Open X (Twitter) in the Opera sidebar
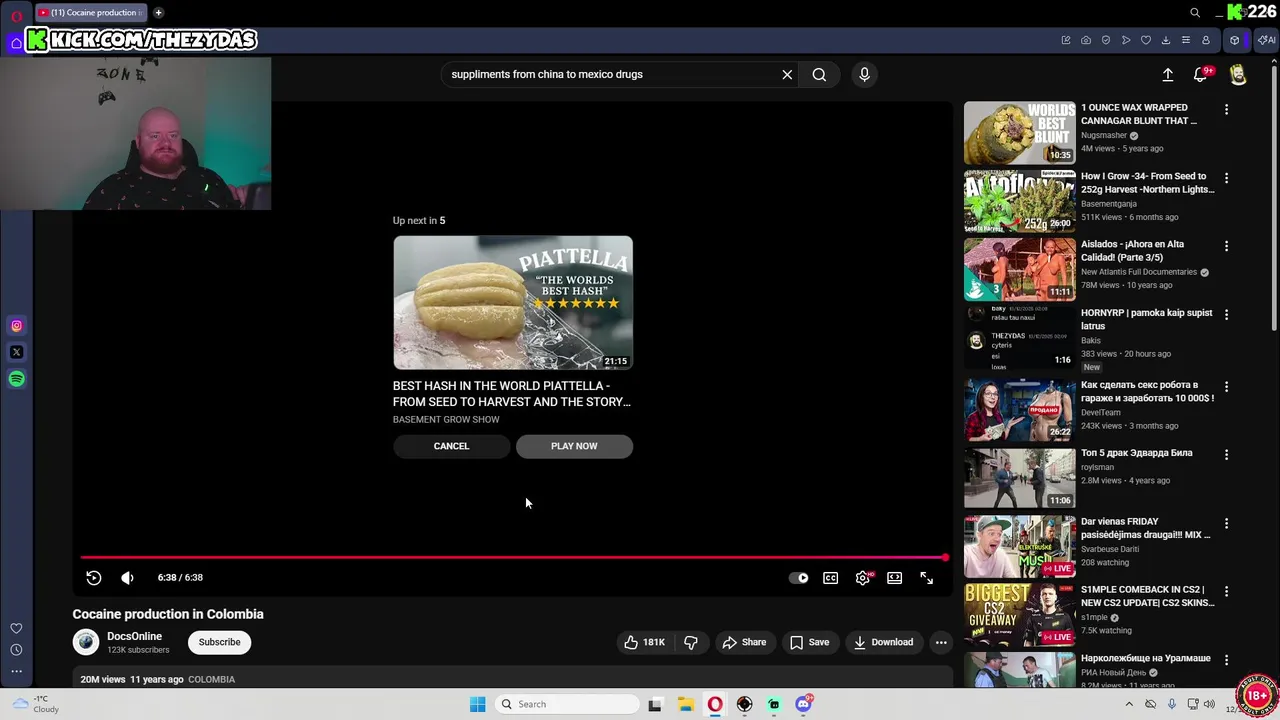 16,352
